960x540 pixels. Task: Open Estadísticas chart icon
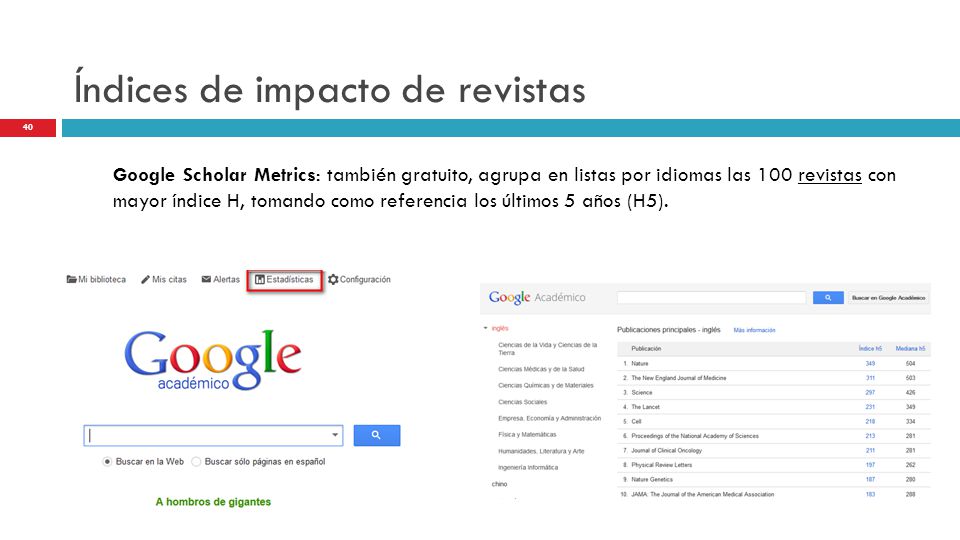point(260,280)
